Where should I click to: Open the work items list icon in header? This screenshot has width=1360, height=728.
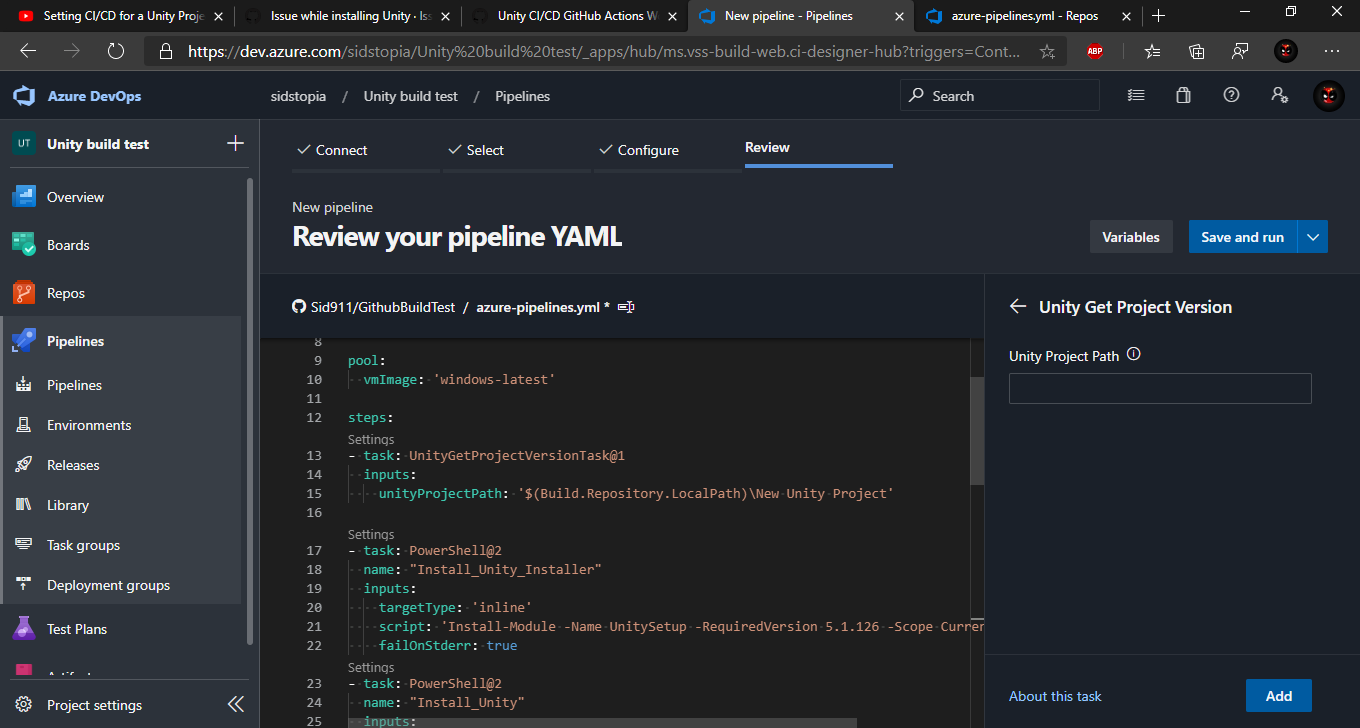click(x=1135, y=96)
